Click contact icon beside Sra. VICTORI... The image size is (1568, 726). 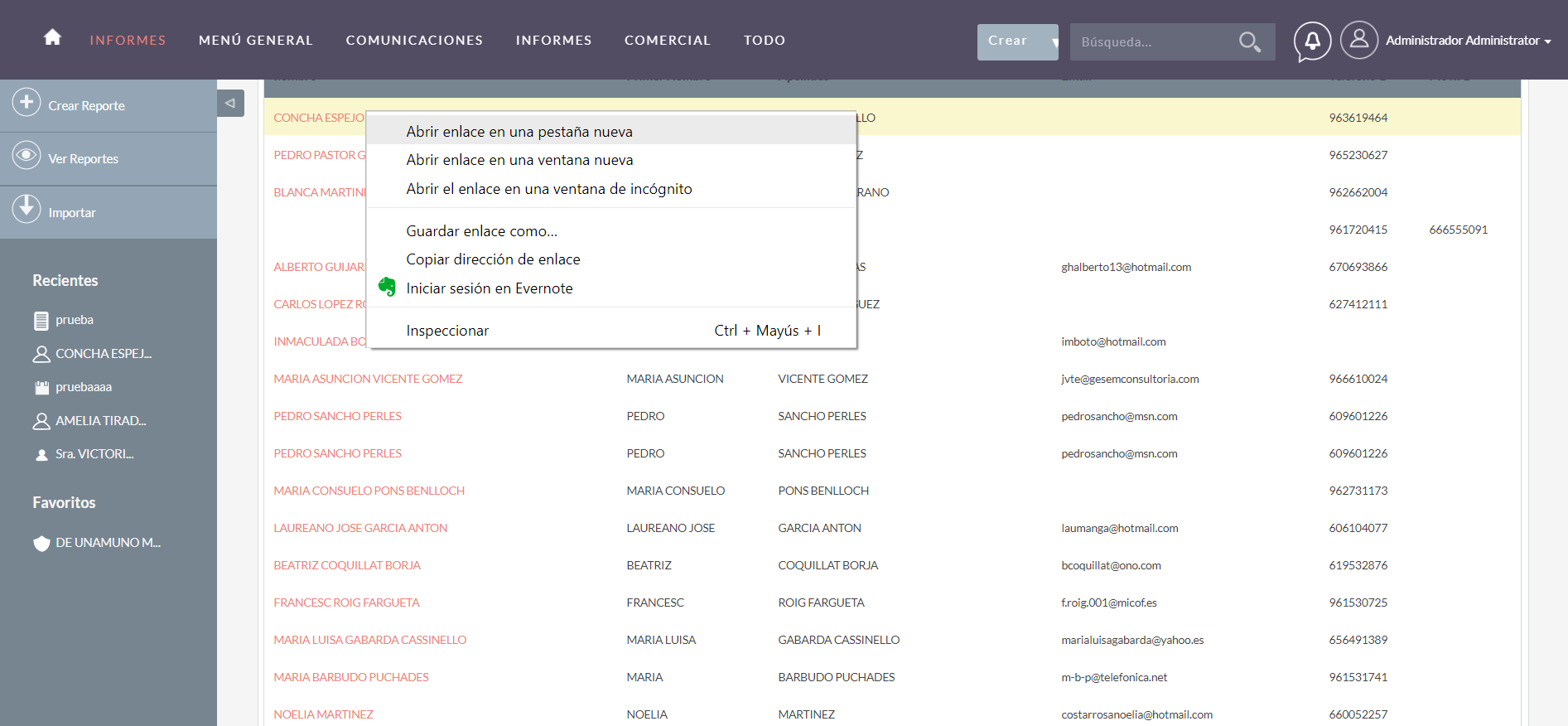[41, 455]
